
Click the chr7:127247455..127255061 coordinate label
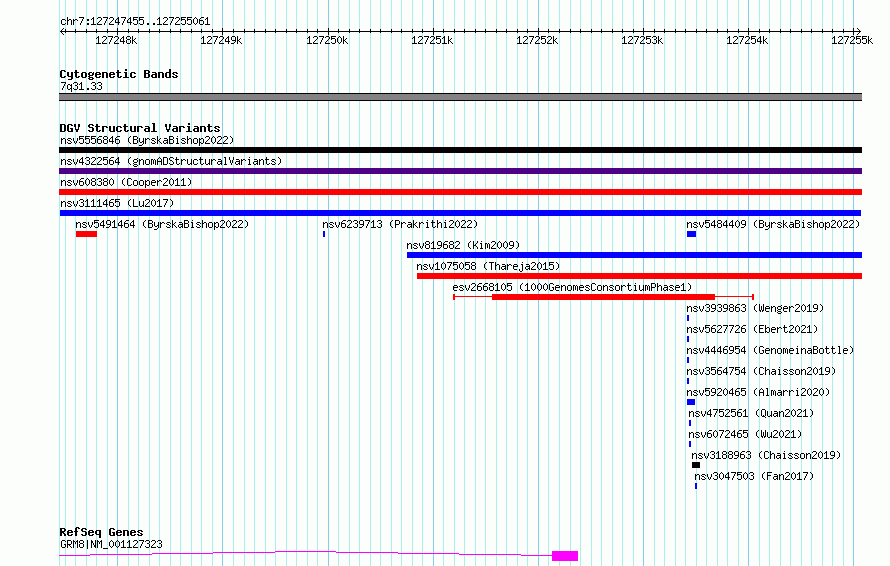tap(135, 22)
